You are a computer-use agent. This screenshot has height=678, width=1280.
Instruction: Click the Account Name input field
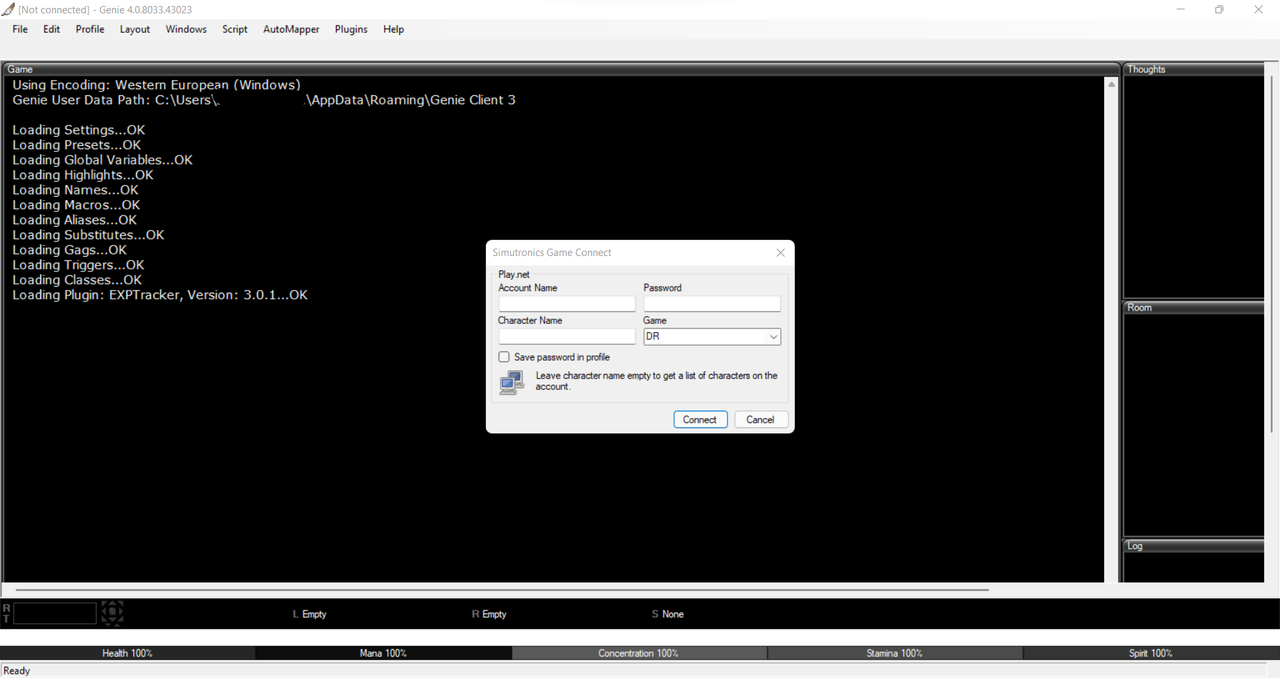pyautogui.click(x=567, y=304)
